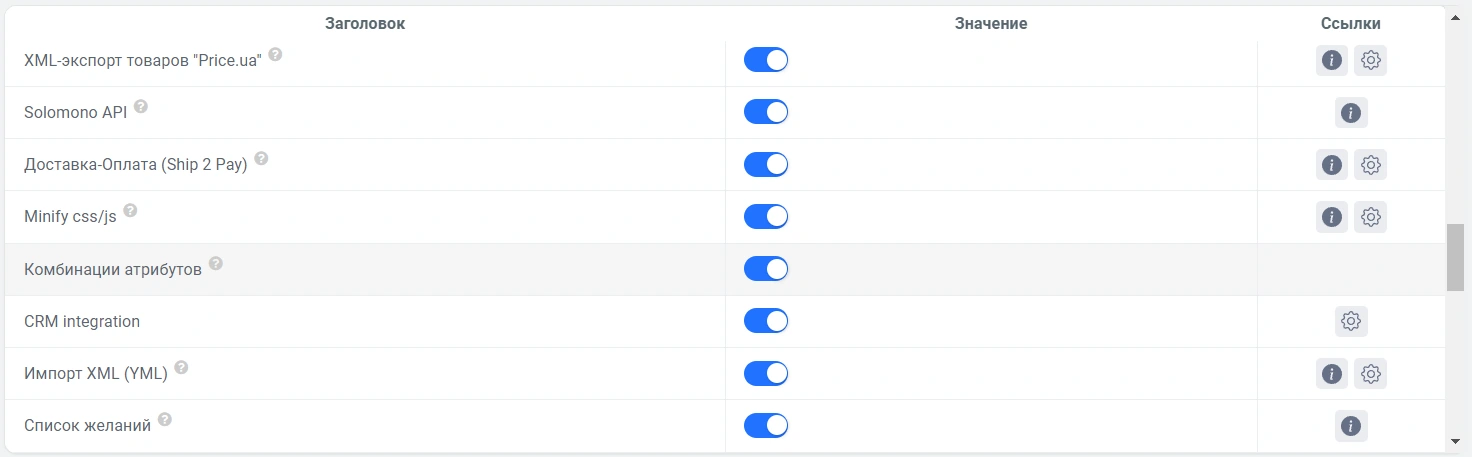1472x457 pixels.
Task: Open CRM integration settings gear
Action: [1351, 321]
